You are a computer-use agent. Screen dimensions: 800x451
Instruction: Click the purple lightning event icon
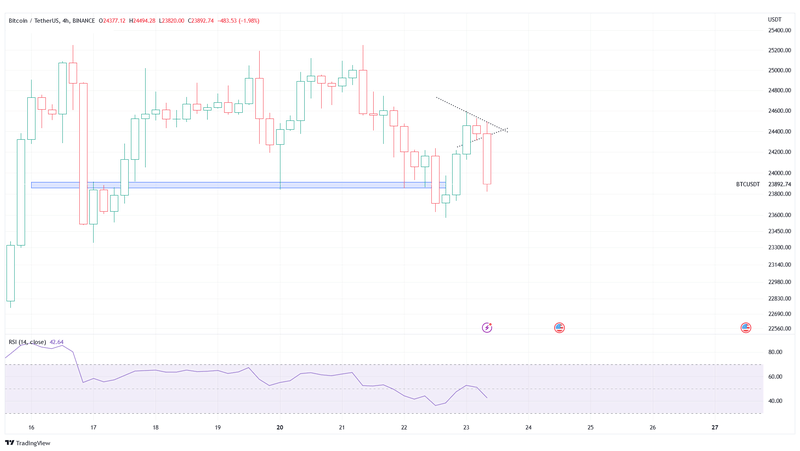click(x=487, y=328)
